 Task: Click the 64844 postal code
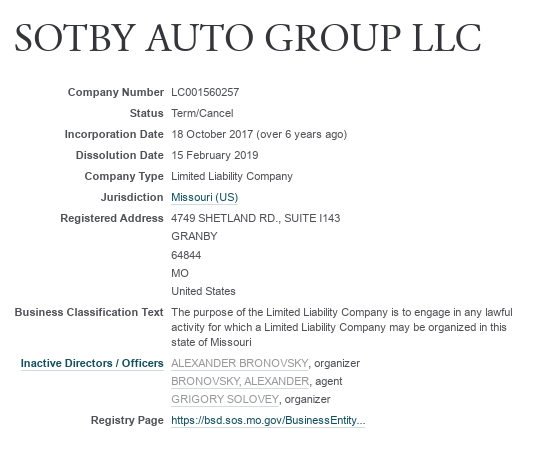point(186,255)
